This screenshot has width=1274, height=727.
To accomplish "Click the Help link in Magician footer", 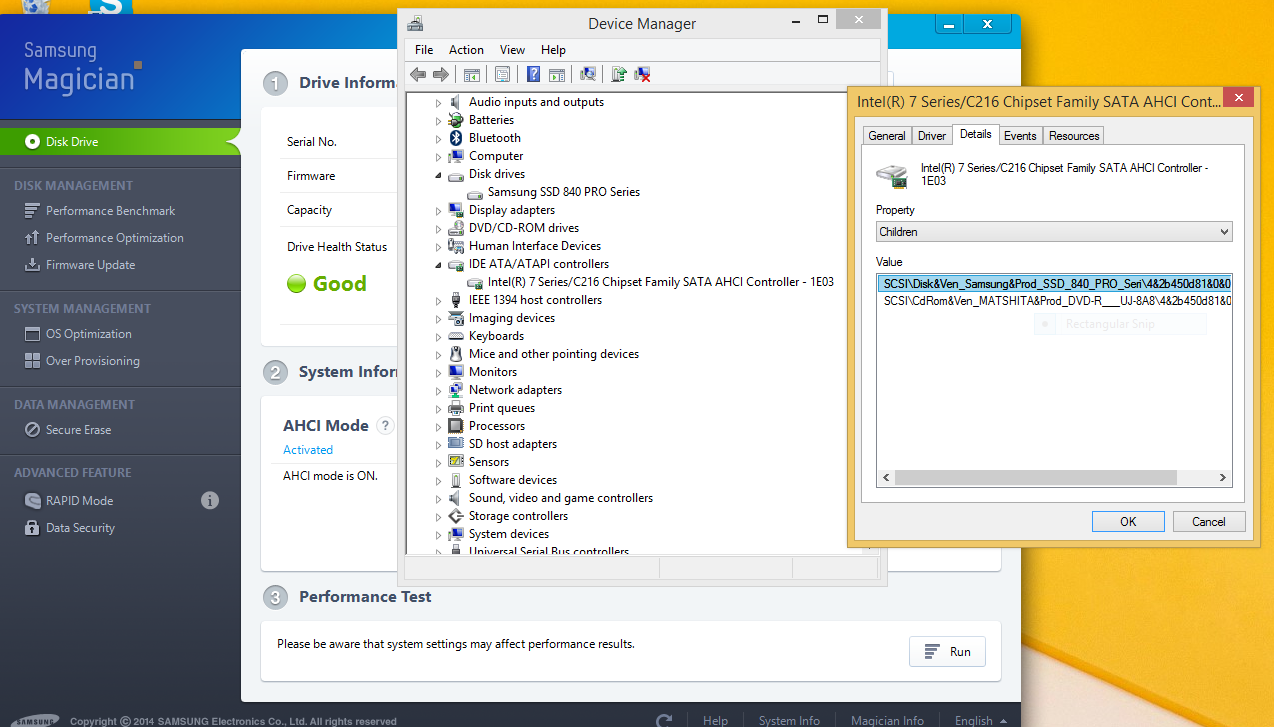I will pyautogui.click(x=715, y=720).
